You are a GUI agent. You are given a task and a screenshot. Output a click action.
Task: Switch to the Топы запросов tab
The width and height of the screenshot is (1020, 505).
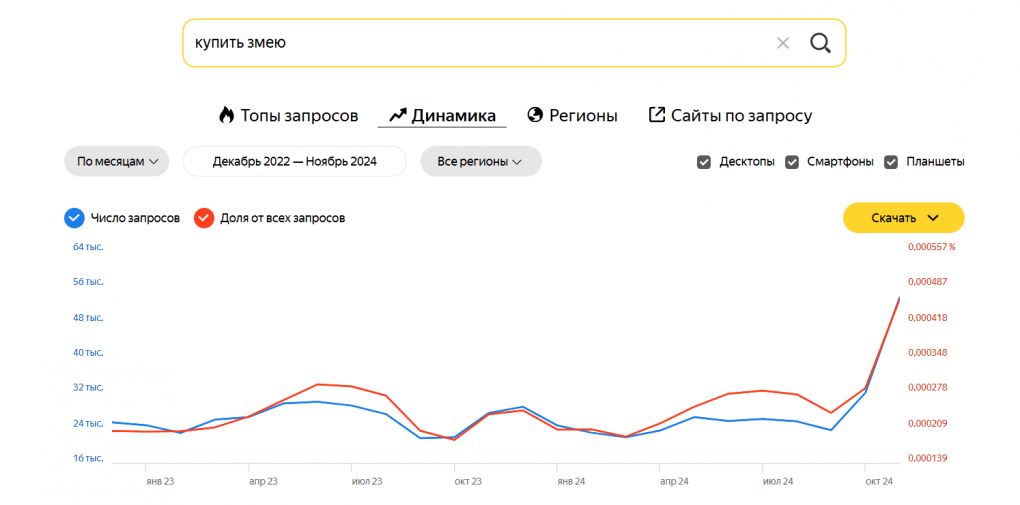tap(298, 115)
